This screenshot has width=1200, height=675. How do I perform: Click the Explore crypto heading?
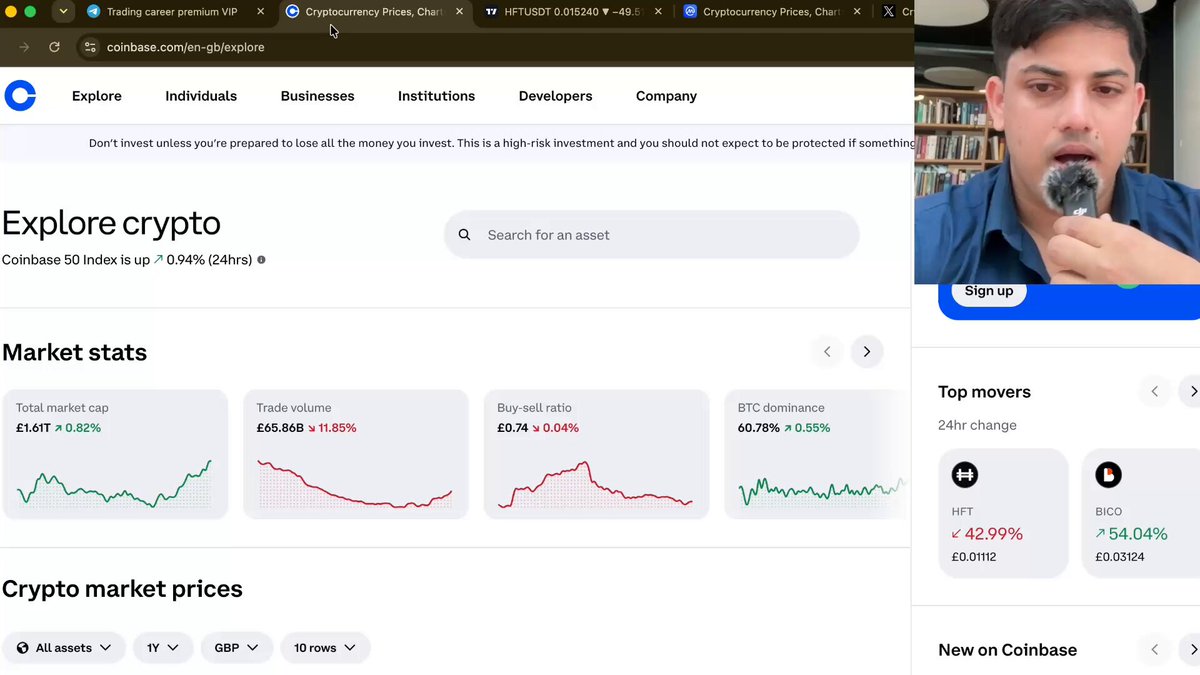pos(111,223)
